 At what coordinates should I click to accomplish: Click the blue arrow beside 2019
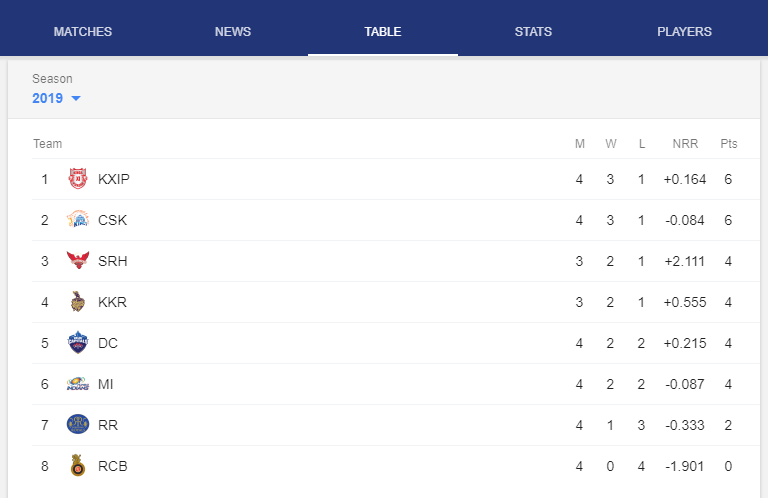[x=76, y=98]
